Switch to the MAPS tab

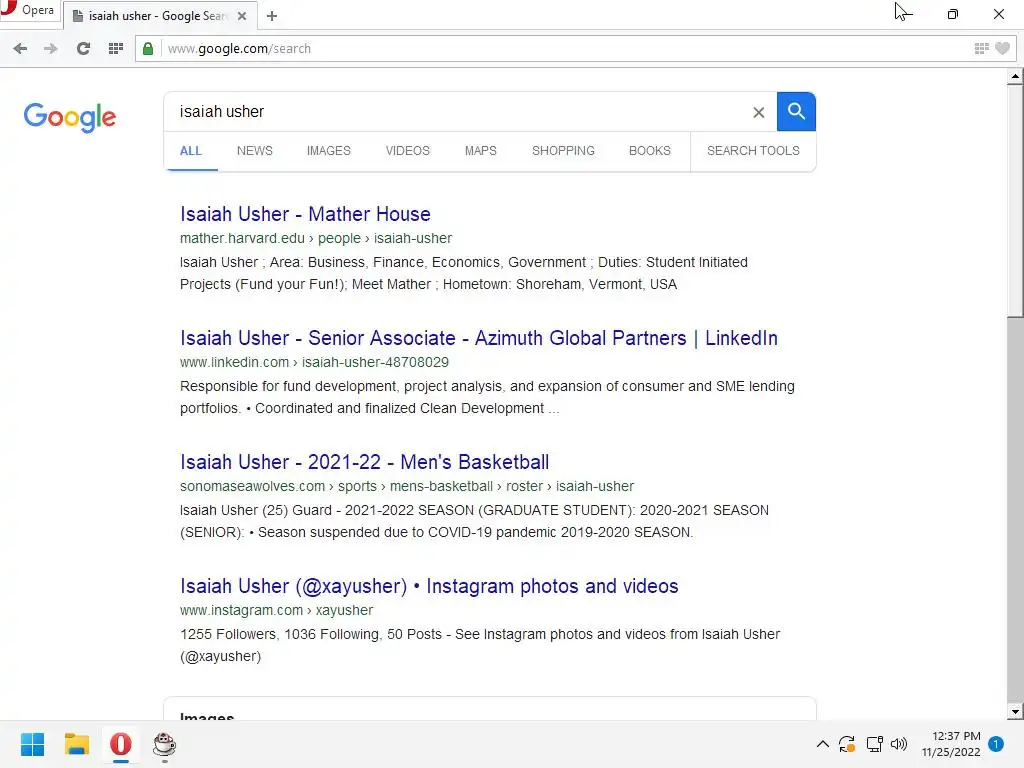pyautogui.click(x=481, y=151)
